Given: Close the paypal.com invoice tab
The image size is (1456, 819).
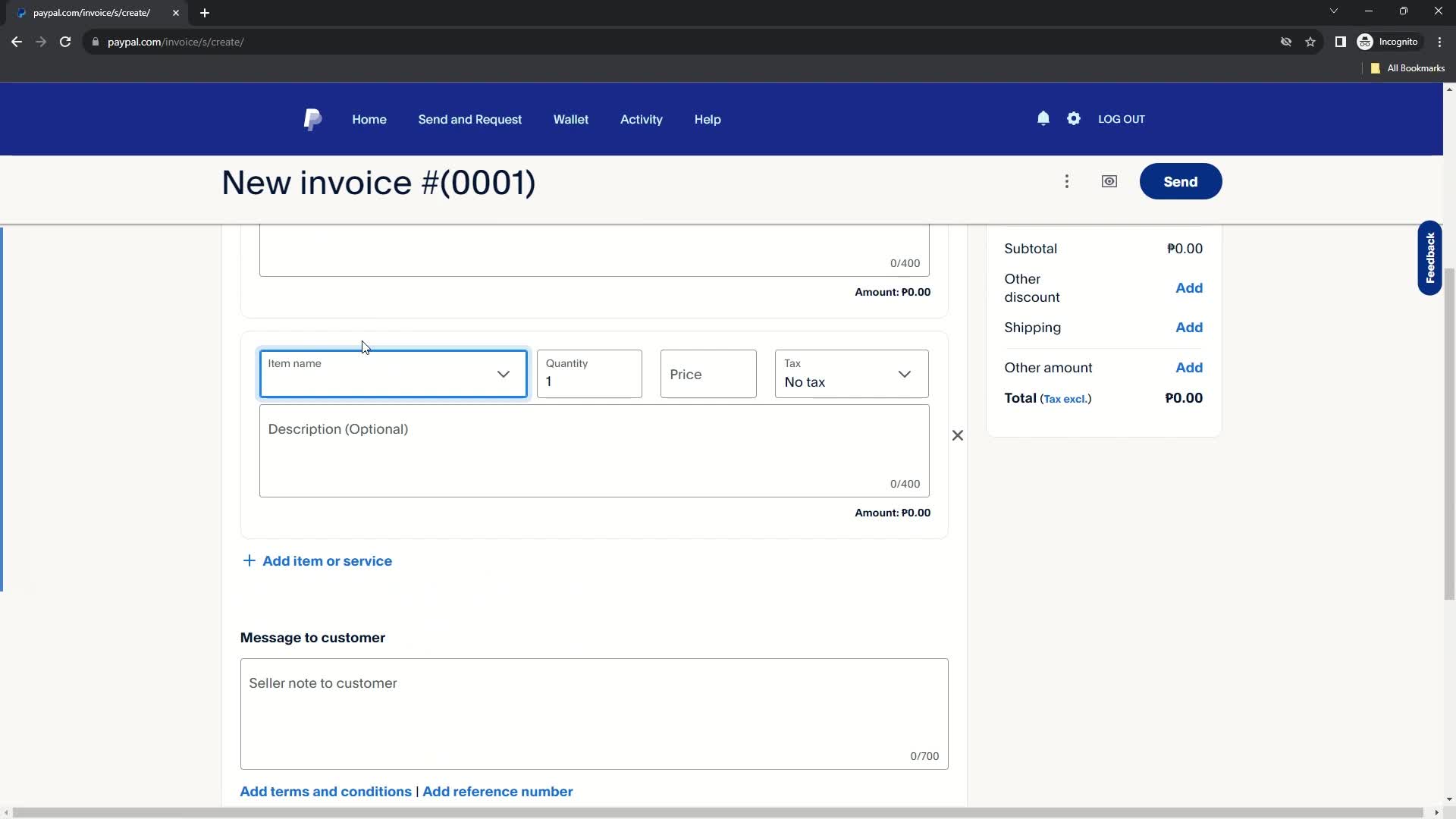Looking at the screenshot, I should [176, 13].
